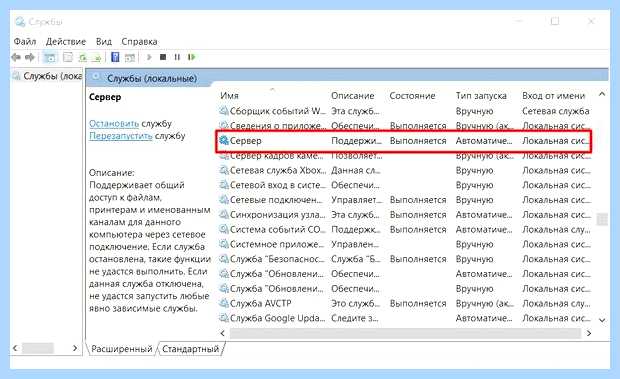Viewport: 620px width, 379px height.
Task: Click gear icon of Синхронизация узла... row
Action: [x=224, y=215]
